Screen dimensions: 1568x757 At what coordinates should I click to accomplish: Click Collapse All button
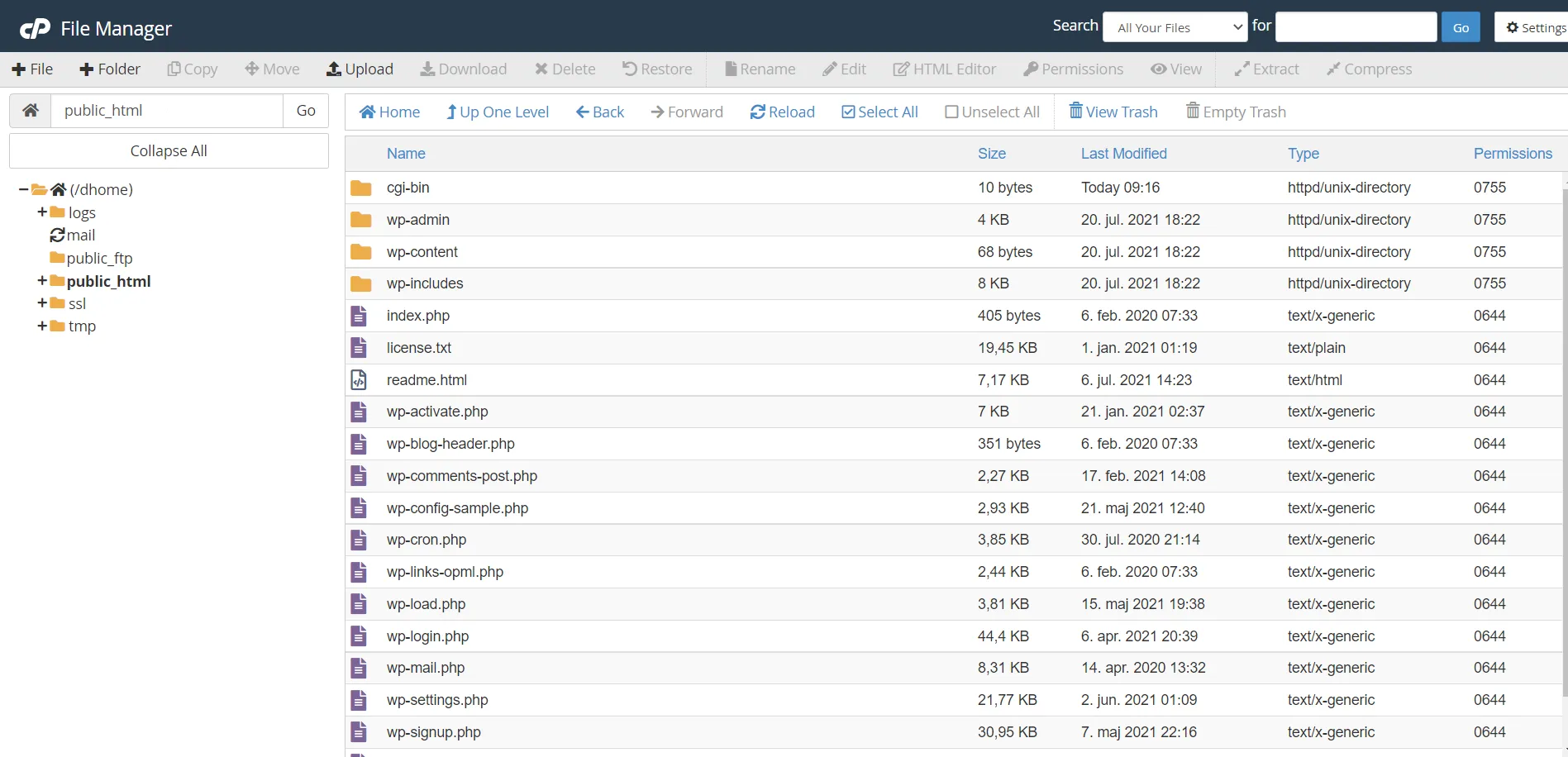click(169, 151)
